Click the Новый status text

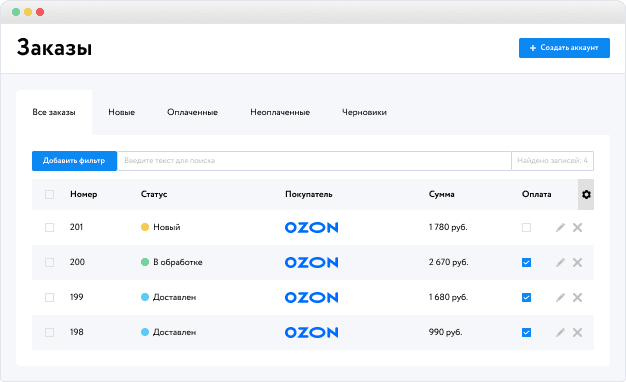[167, 227]
